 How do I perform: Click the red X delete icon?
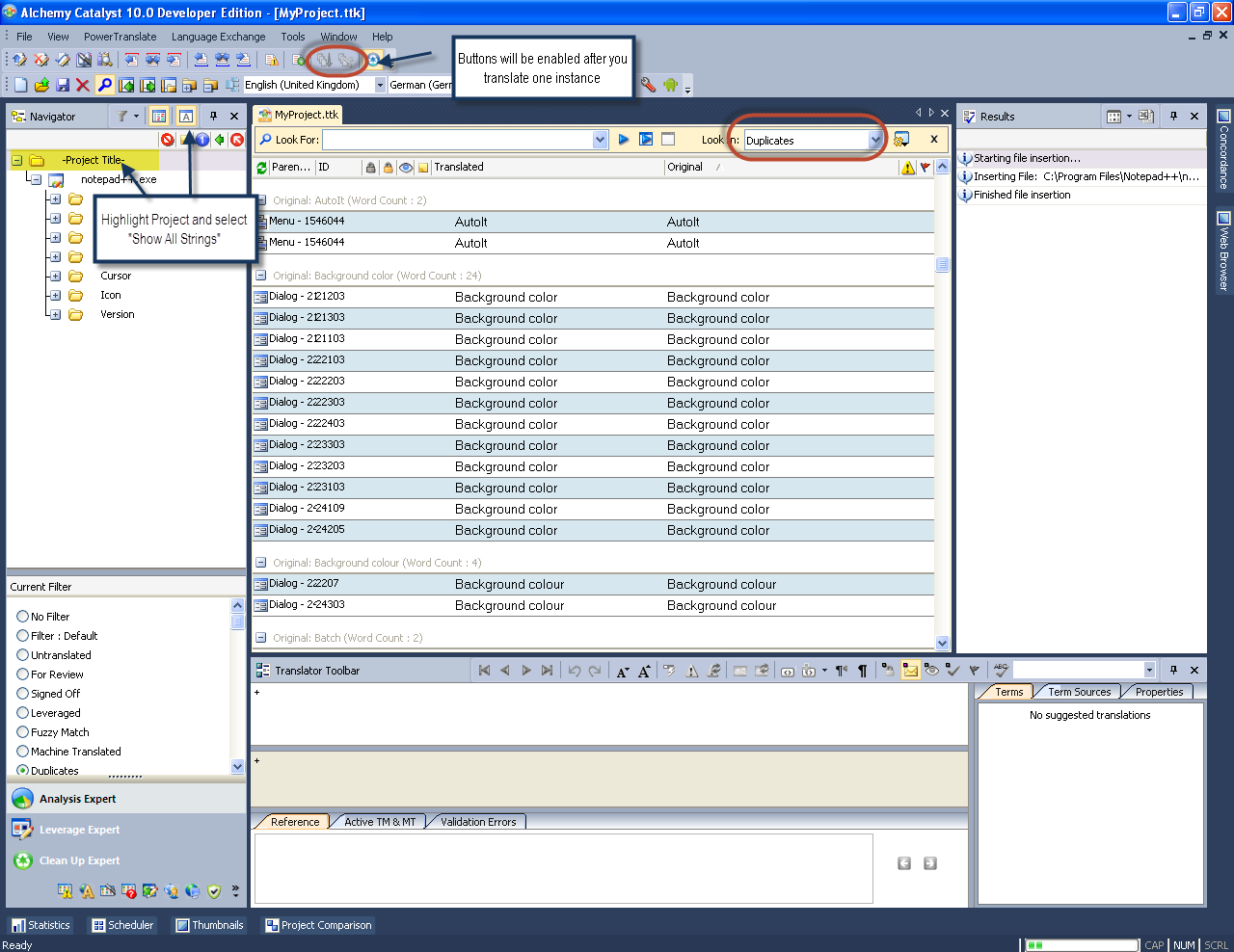[83, 85]
